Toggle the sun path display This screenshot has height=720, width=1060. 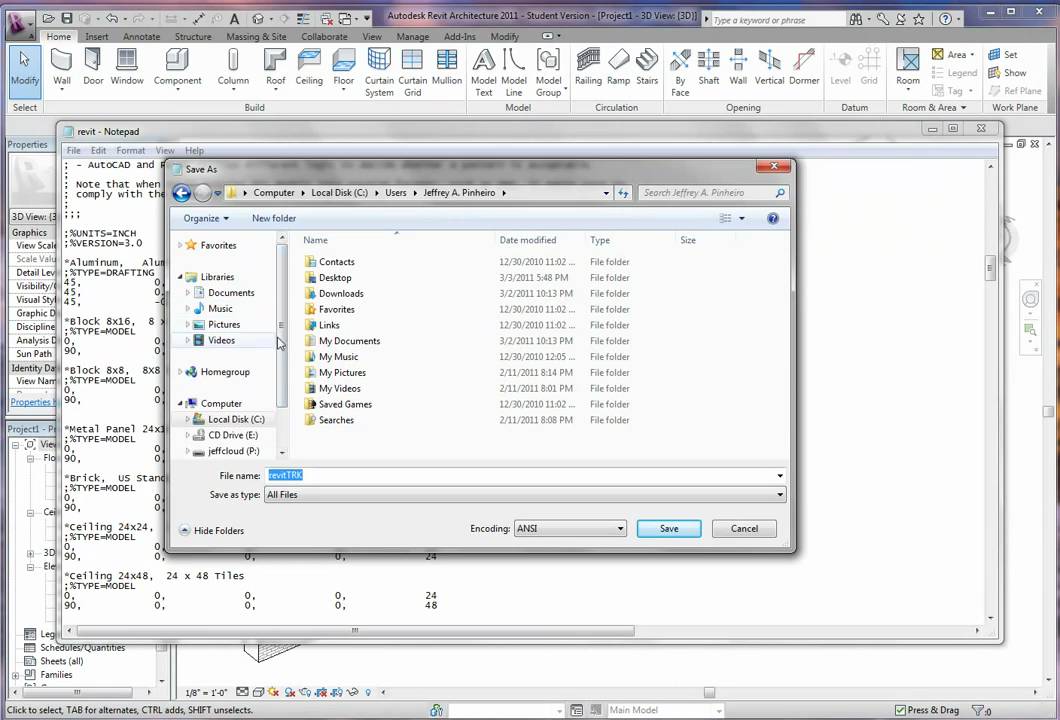pos(272,691)
